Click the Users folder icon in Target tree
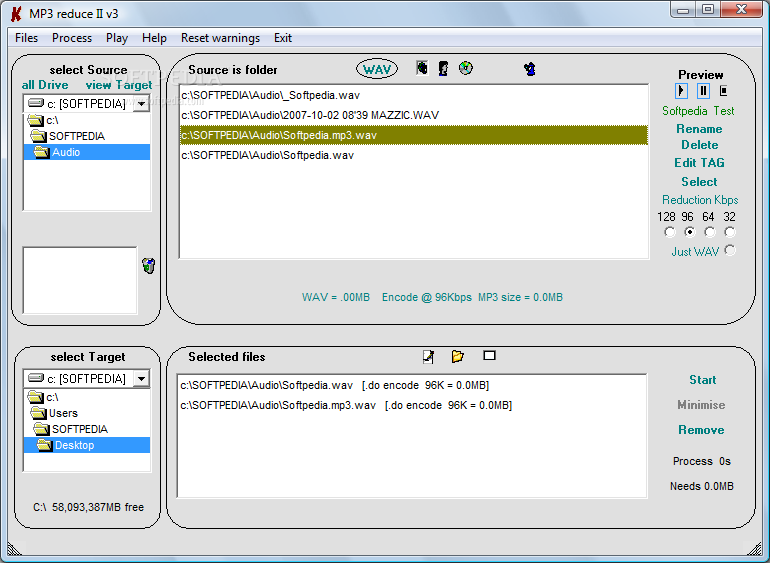This screenshot has width=770, height=563. pos(38,413)
